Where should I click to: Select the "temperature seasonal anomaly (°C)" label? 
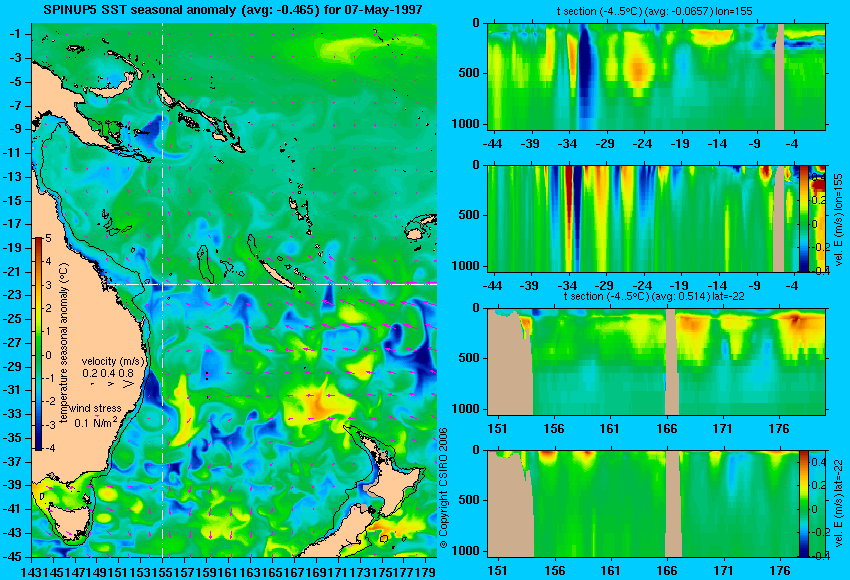pyautogui.click(x=65, y=343)
